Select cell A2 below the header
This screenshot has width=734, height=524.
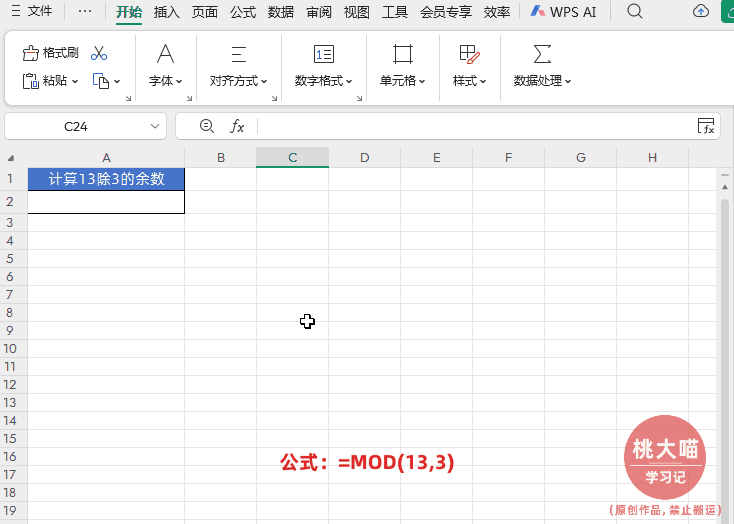(106, 202)
